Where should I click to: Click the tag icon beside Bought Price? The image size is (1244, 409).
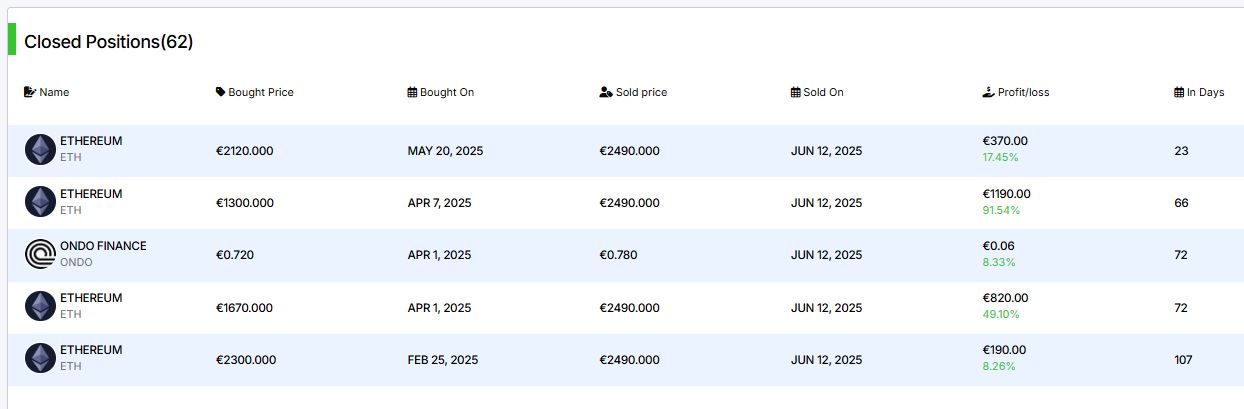tap(221, 92)
